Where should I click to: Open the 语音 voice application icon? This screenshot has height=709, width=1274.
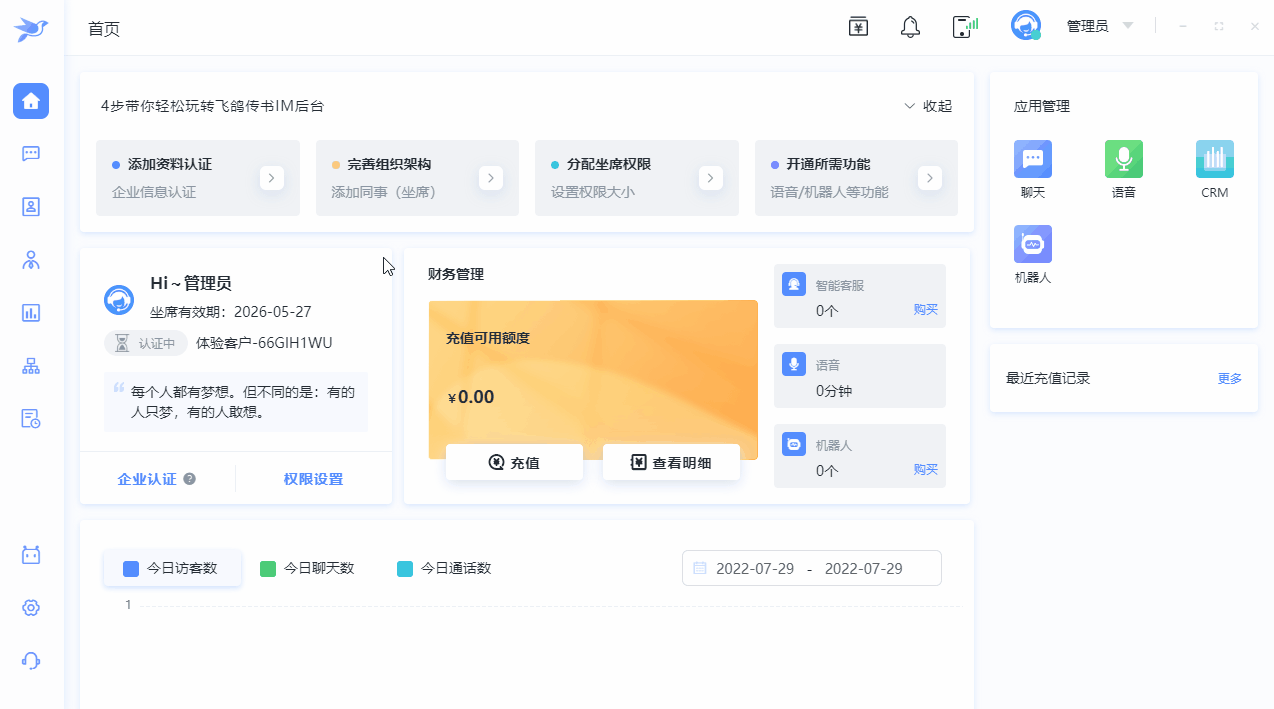click(x=1123, y=160)
